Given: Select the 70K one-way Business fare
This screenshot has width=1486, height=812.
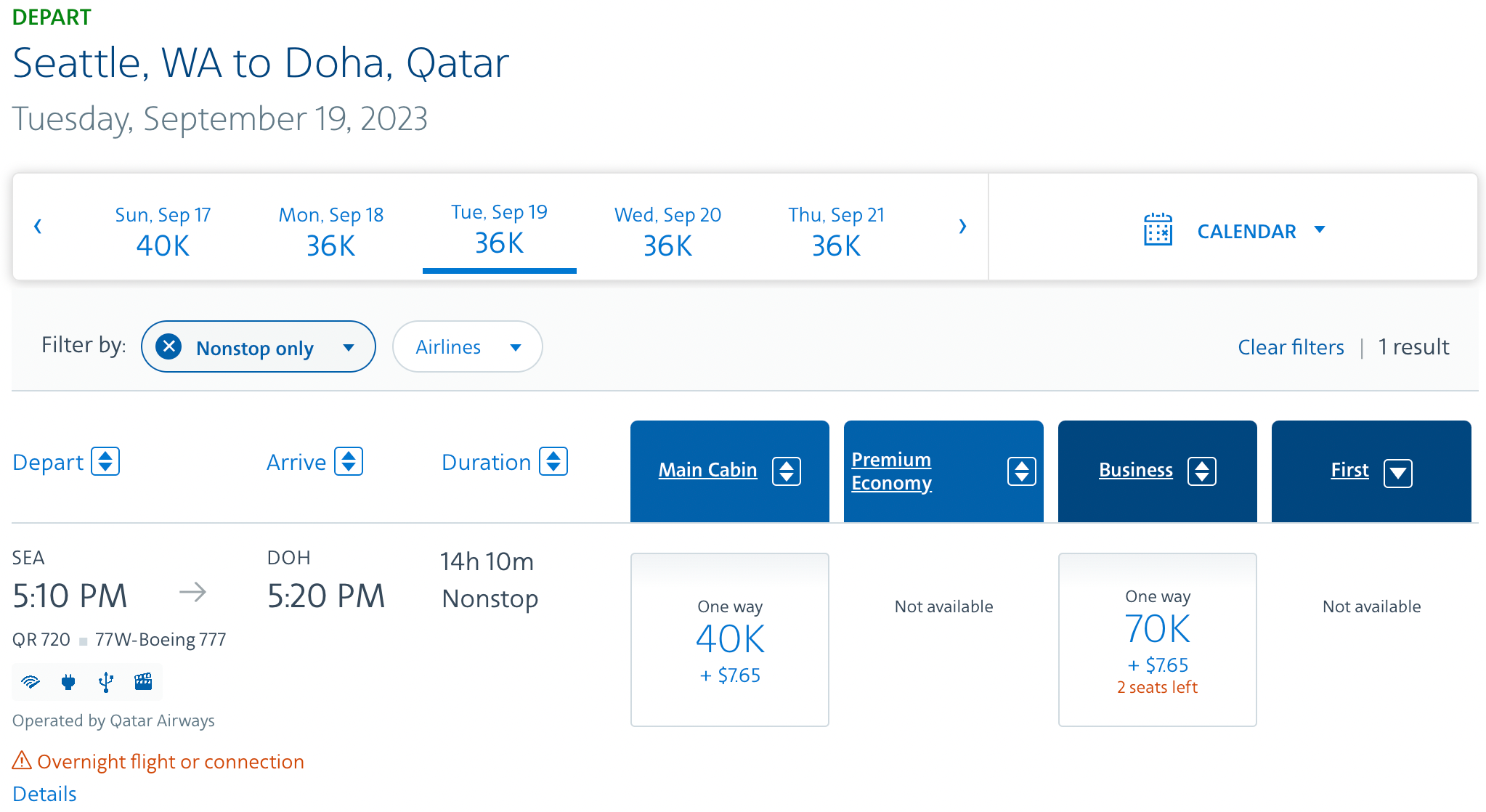Looking at the screenshot, I should (x=1157, y=639).
